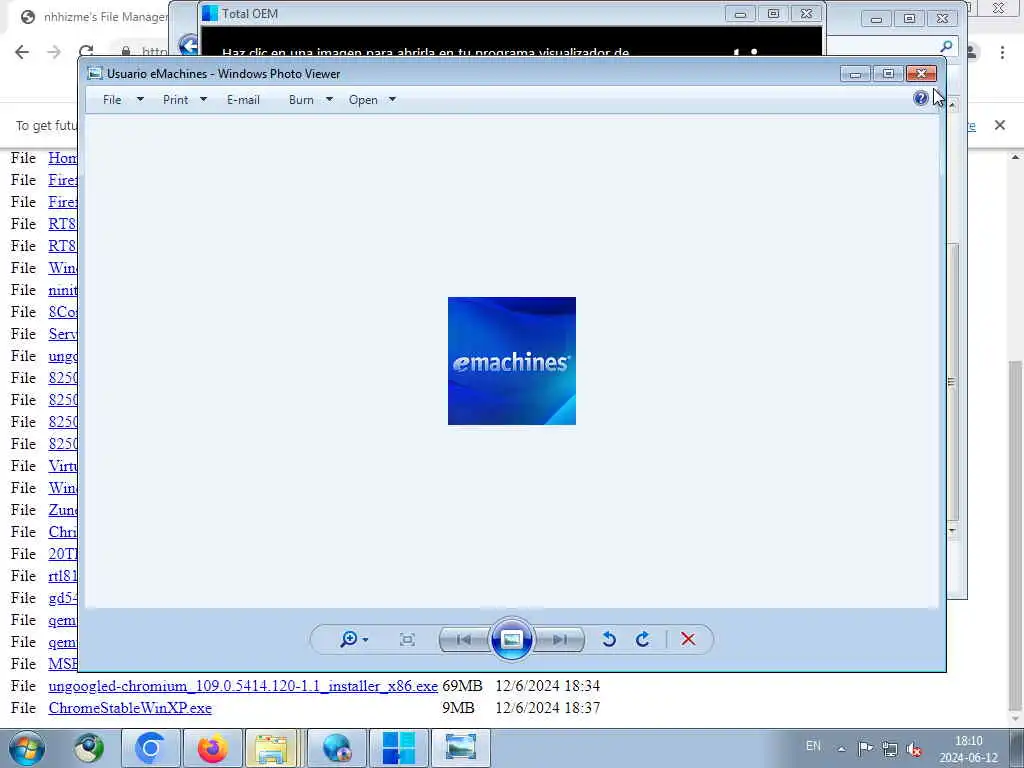The image size is (1024, 768).
Task: Click the file size 69MB text
Action: tap(462, 686)
